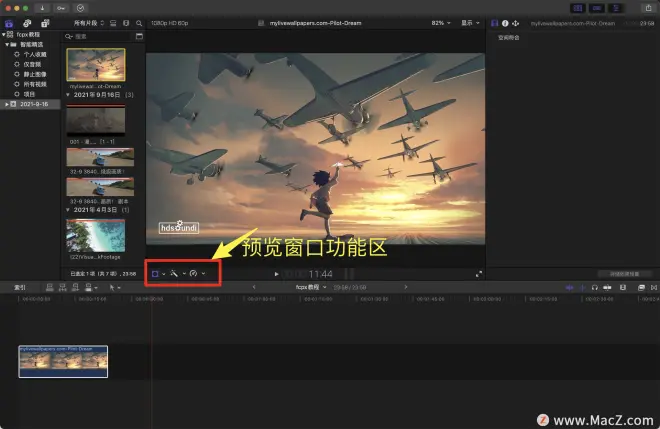Open the Video inspector filmstrip tab

495,23
